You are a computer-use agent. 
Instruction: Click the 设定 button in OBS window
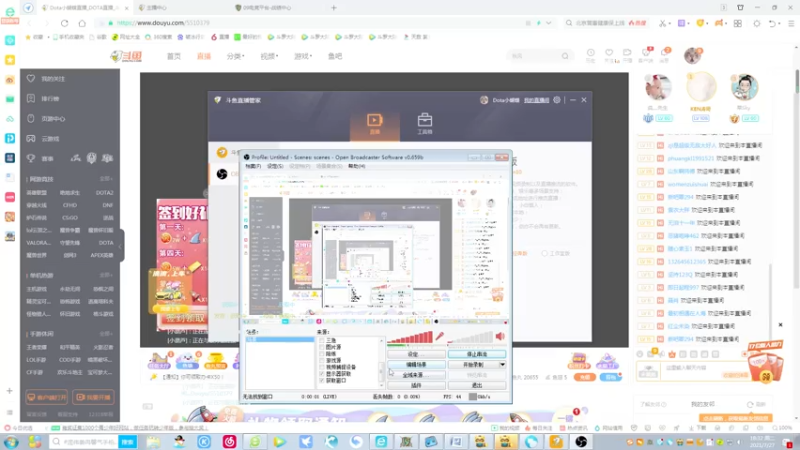tap(416, 354)
